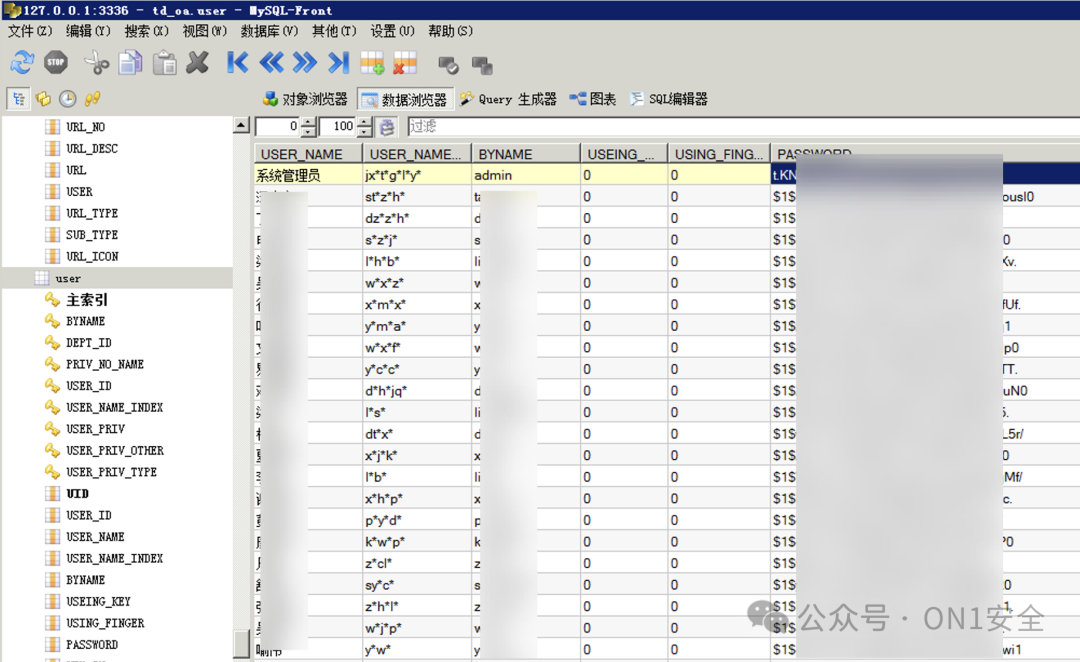The image size is (1080, 662).
Task: Select the 主索引 key in tree
Action: (x=87, y=300)
